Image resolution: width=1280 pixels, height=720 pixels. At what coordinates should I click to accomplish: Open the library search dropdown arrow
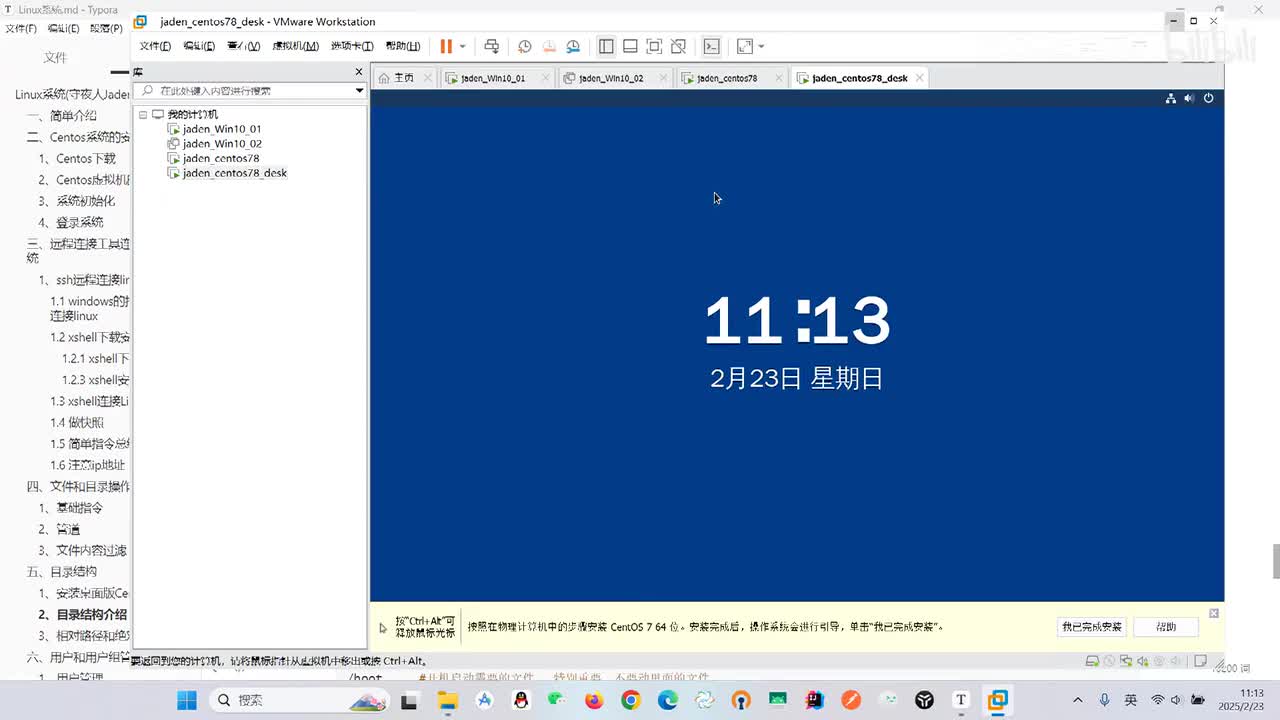359,91
